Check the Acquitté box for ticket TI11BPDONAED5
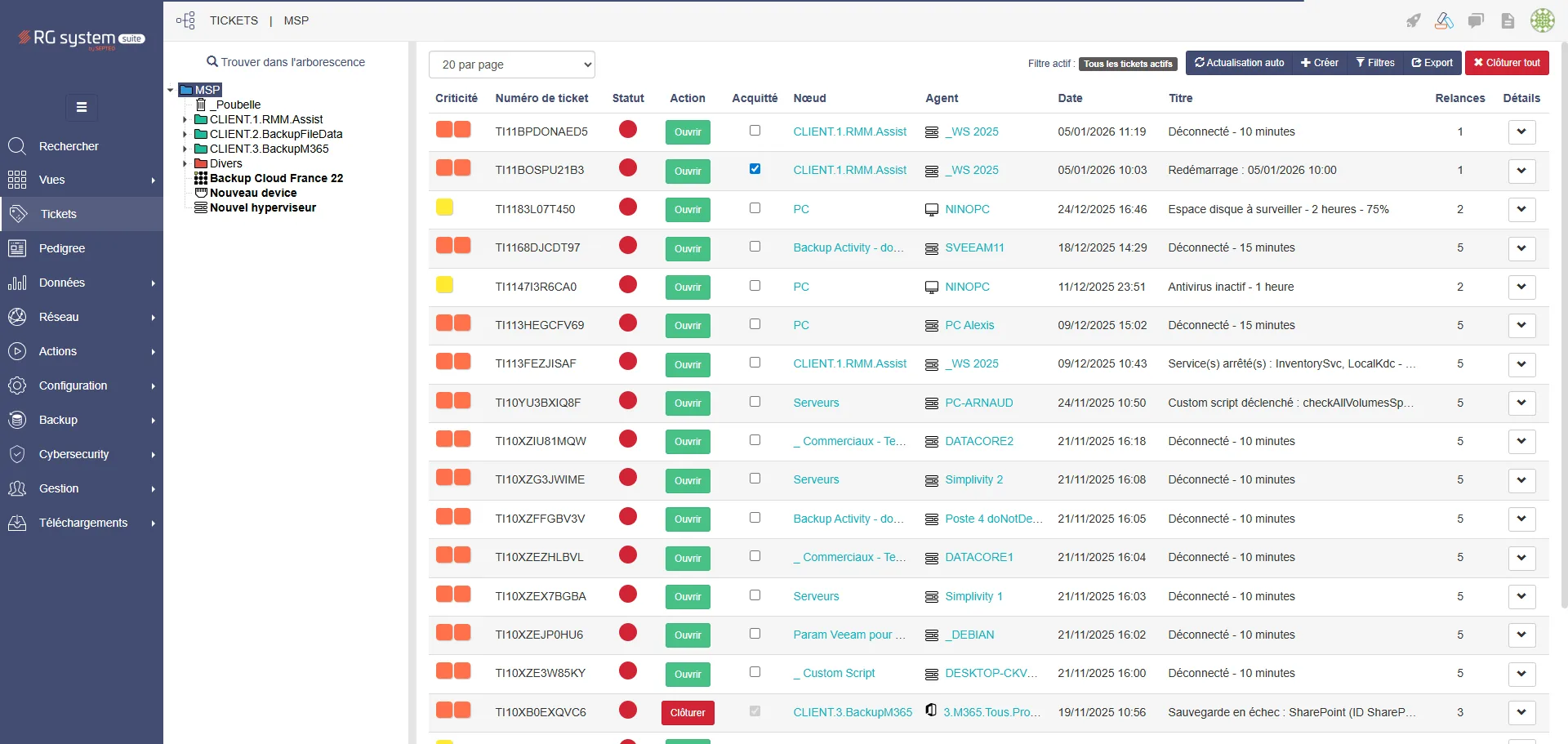This screenshot has width=1568, height=744. 755,131
